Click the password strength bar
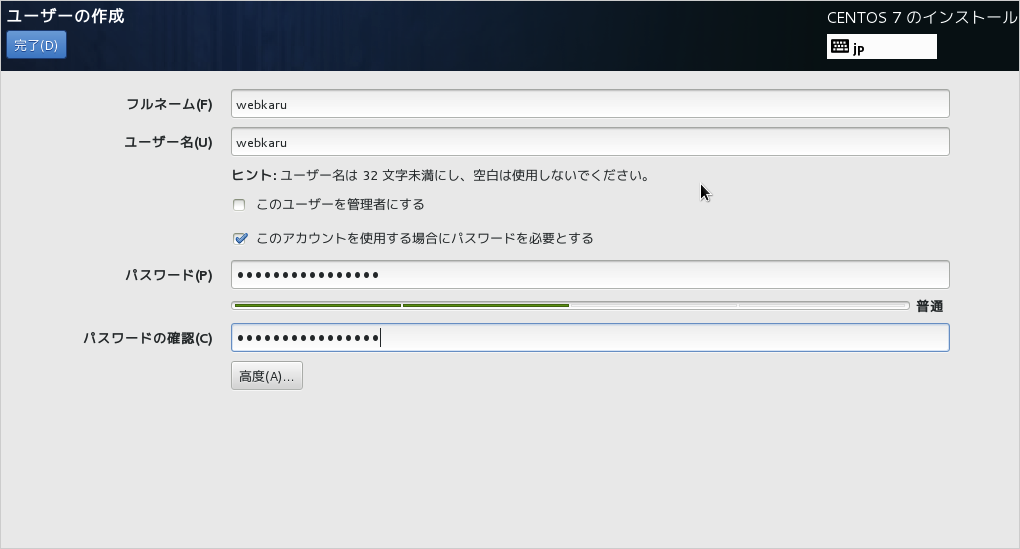The image size is (1020, 549). (x=570, y=306)
